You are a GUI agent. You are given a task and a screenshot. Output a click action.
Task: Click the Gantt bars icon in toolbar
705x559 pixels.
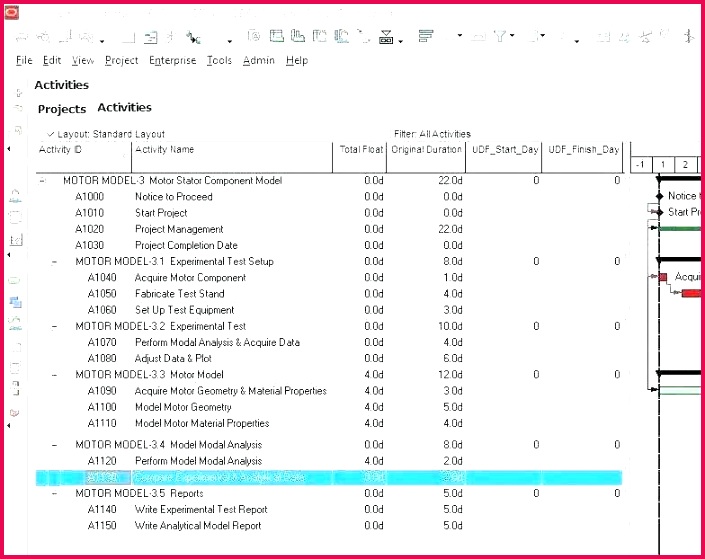pyautogui.click(x=426, y=37)
